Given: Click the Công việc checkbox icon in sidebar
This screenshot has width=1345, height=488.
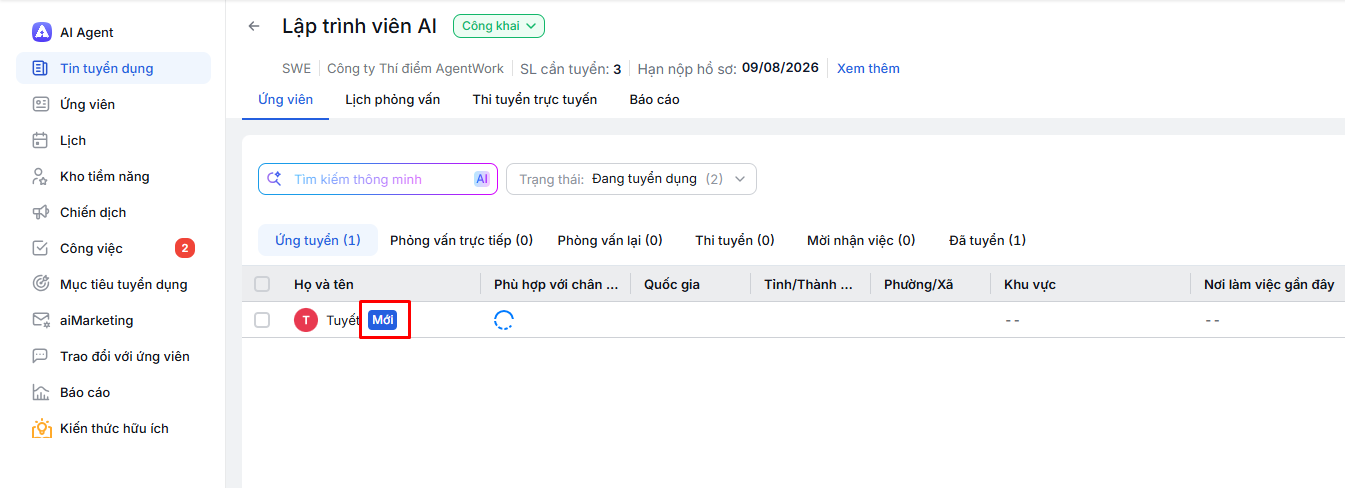Looking at the screenshot, I should click(41, 248).
